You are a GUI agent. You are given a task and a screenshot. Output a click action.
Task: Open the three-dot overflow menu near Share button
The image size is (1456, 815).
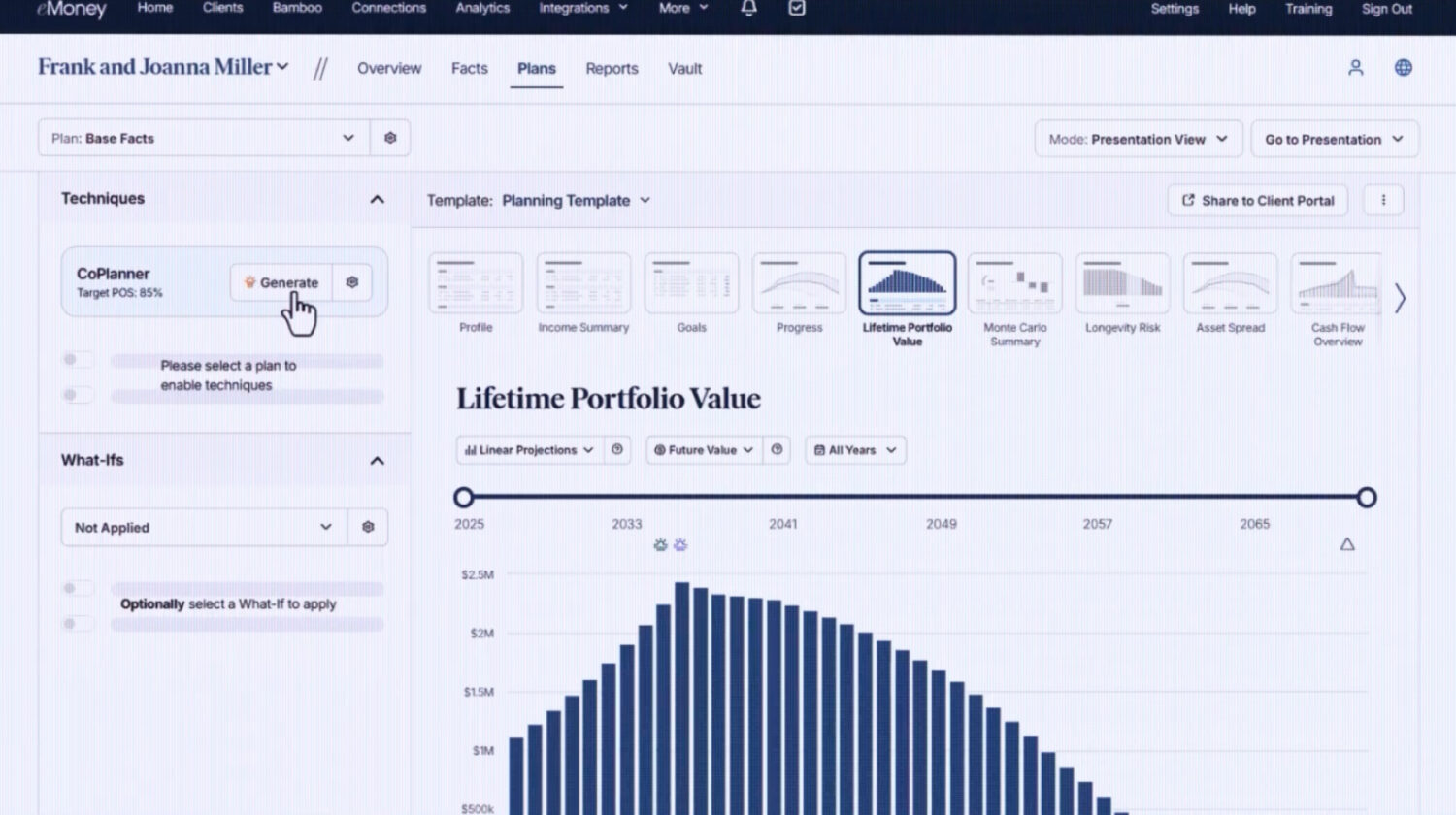(x=1382, y=200)
